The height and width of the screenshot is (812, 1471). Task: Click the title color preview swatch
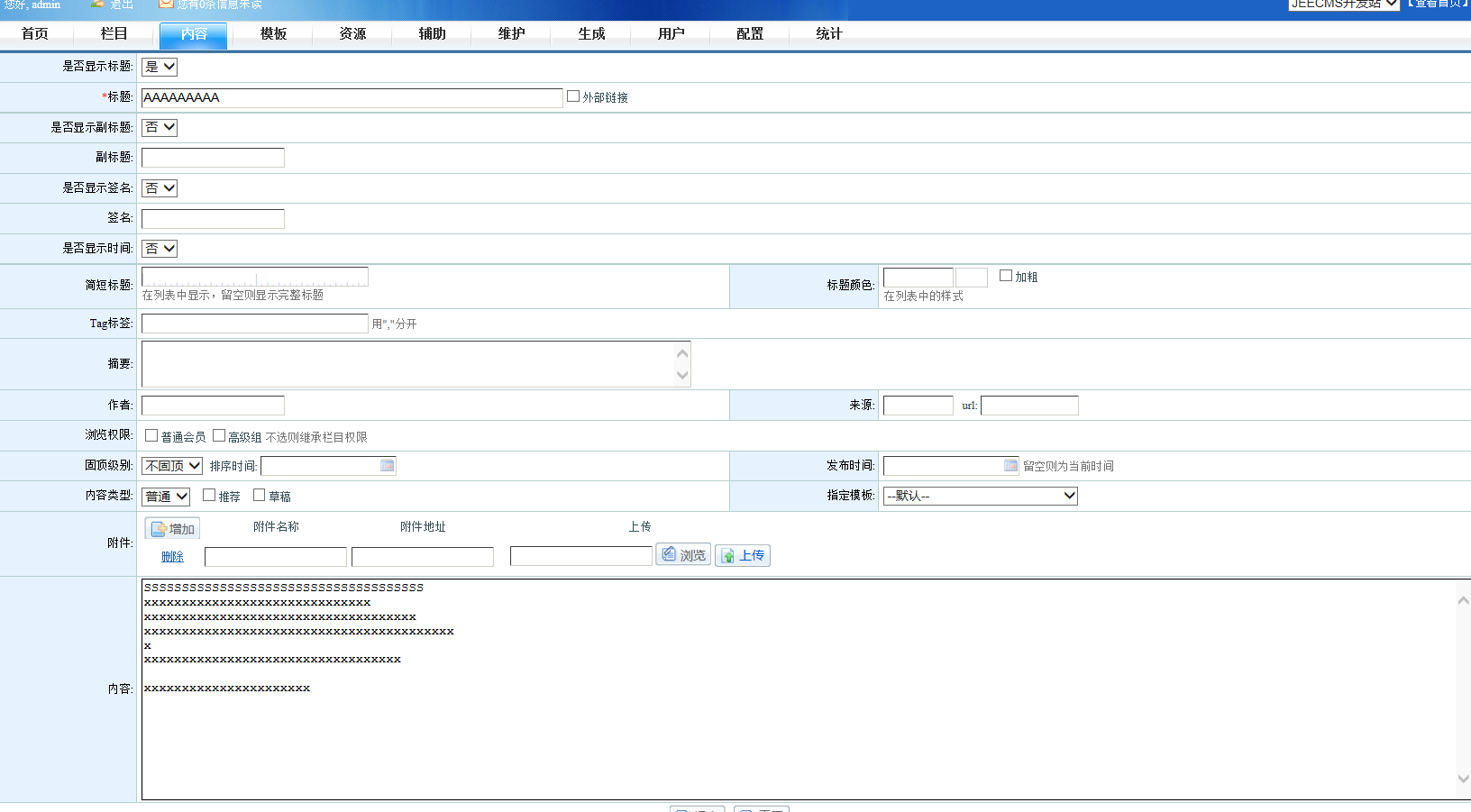coord(972,278)
